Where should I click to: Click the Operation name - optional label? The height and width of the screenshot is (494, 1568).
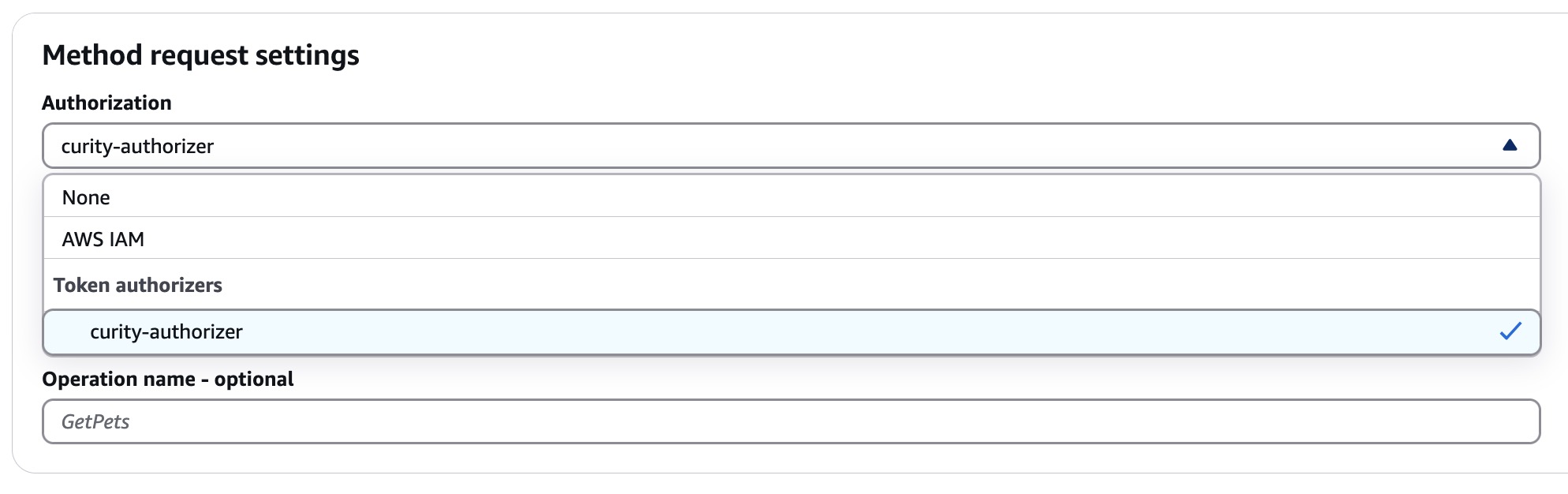(169, 379)
